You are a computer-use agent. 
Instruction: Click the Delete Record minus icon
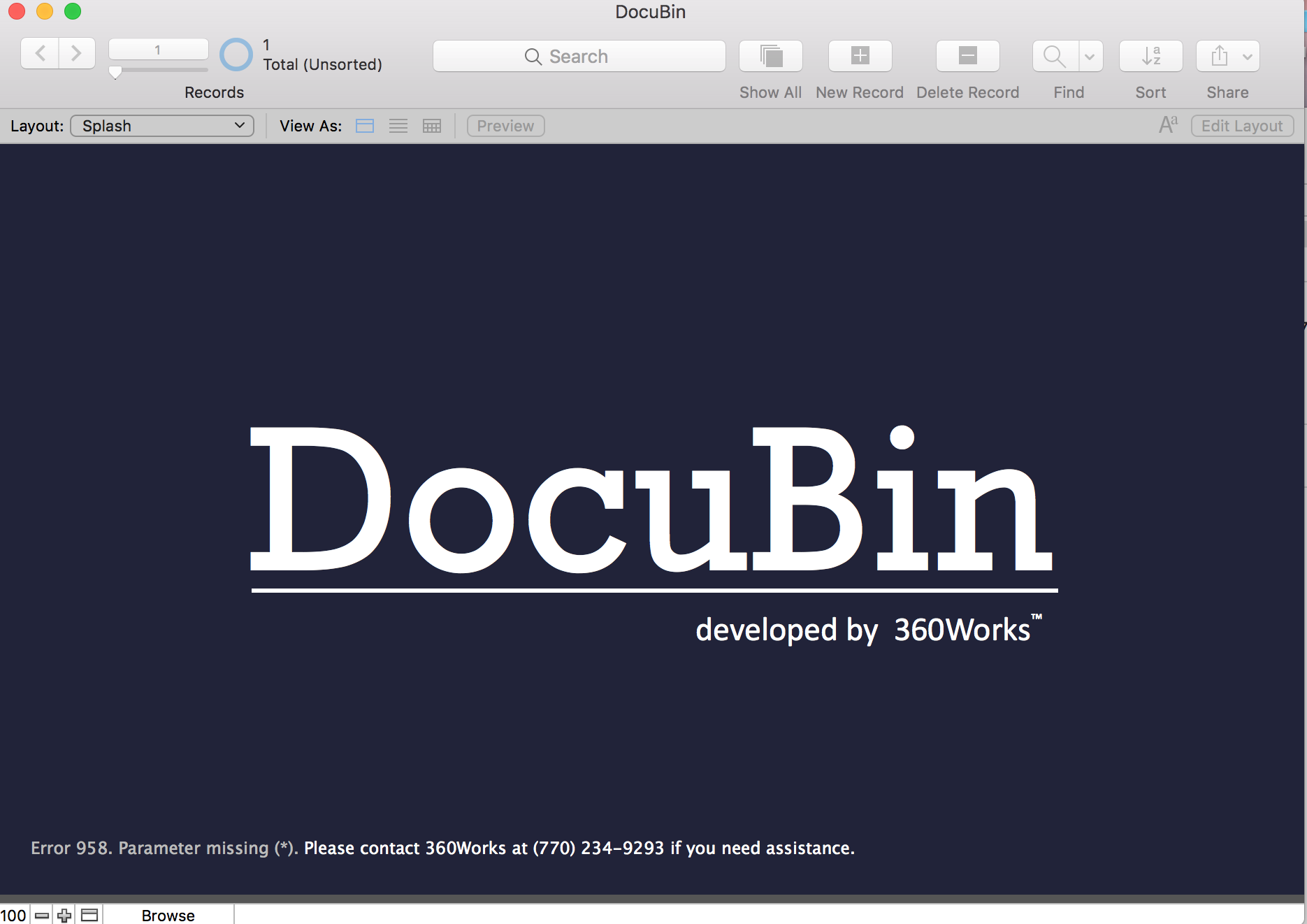pos(968,56)
